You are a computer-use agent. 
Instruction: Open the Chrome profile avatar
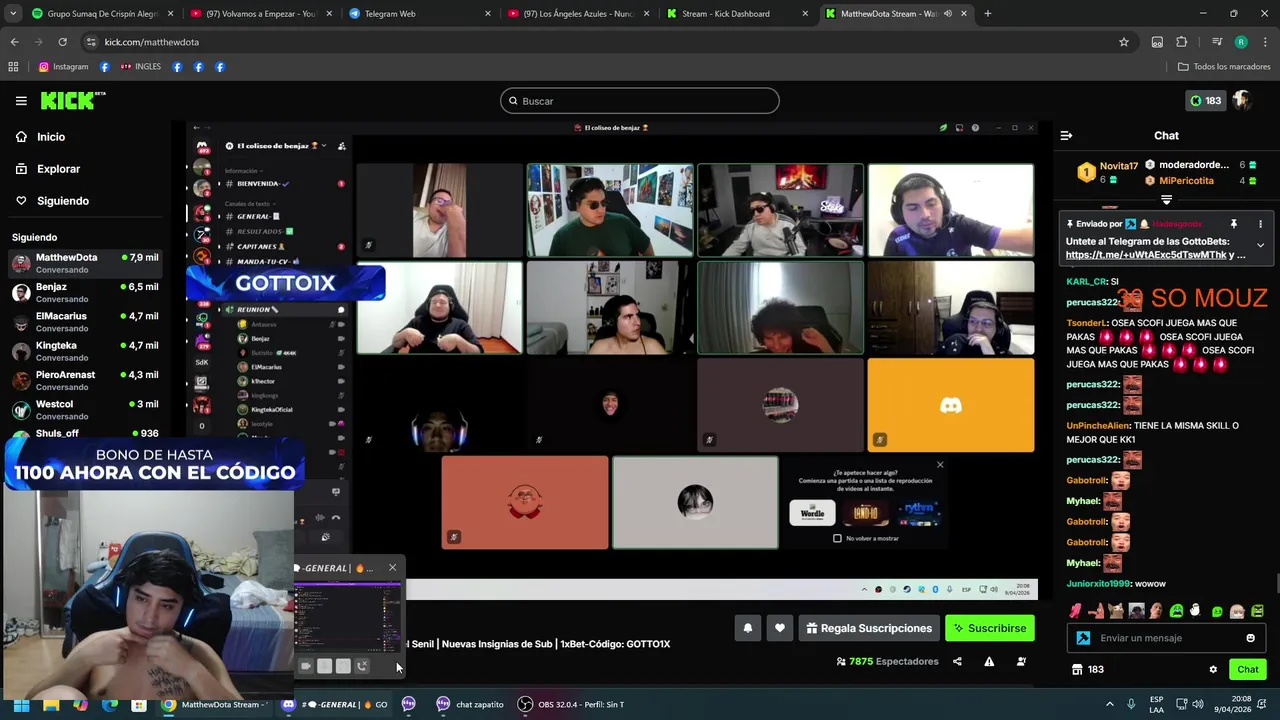(1241, 42)
